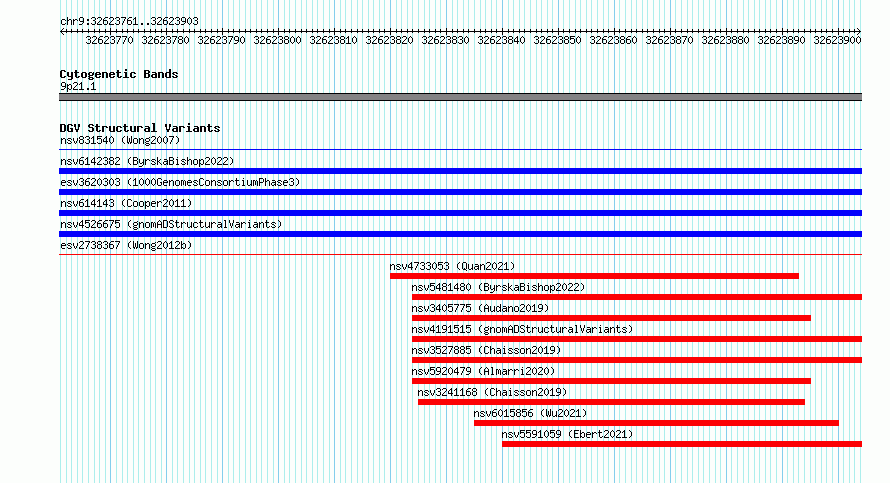Open variant nsv4191515 (gnomADStructuralVariants)

pyautogui.click(x=522, y=329)
